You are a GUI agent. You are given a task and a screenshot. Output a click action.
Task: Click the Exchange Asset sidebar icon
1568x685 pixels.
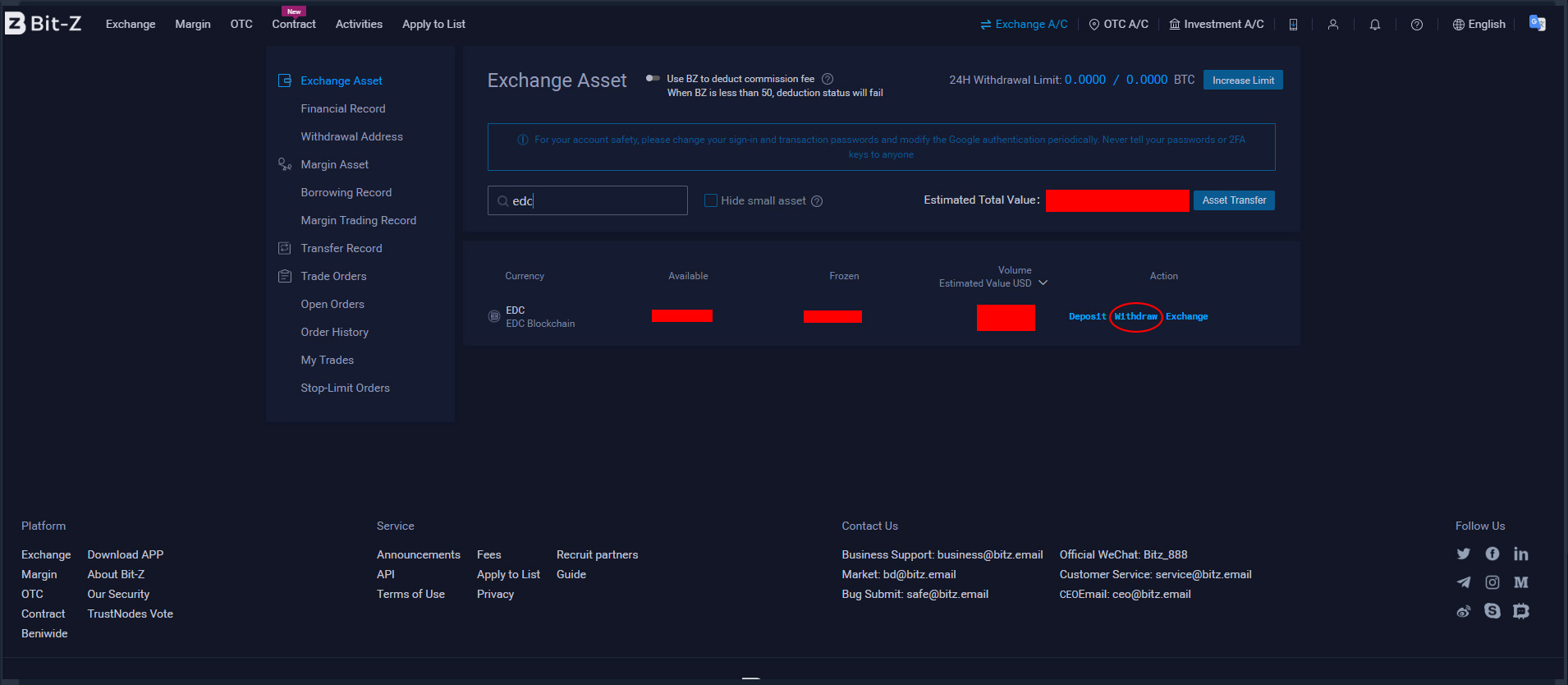(285, 80)
